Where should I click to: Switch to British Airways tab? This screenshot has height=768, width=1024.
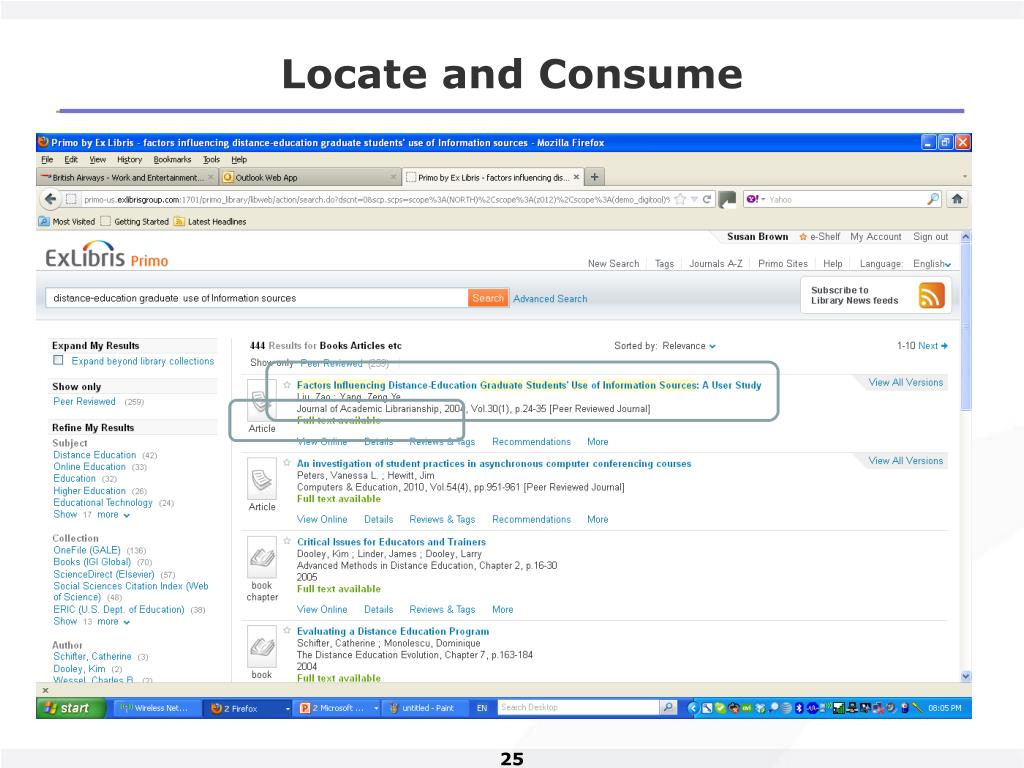[x=127, y=177]
